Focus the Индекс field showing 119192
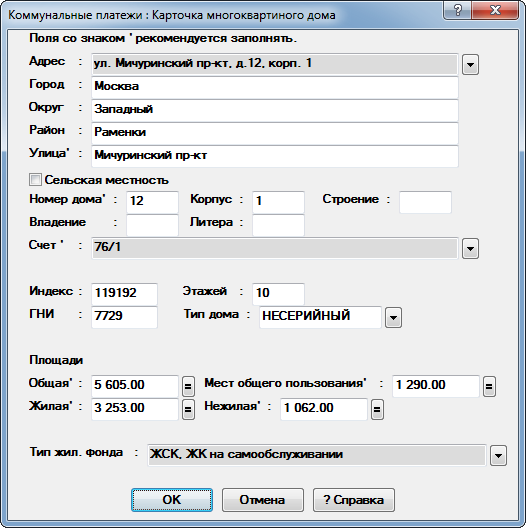Screen dimensions: 526x528 pyautogui.click(x=124, y=294)
